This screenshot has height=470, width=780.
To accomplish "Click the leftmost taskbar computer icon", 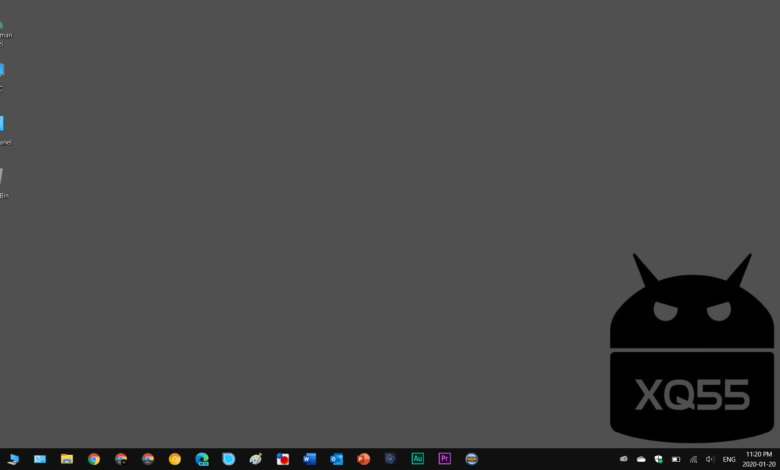I will [13, 459].
